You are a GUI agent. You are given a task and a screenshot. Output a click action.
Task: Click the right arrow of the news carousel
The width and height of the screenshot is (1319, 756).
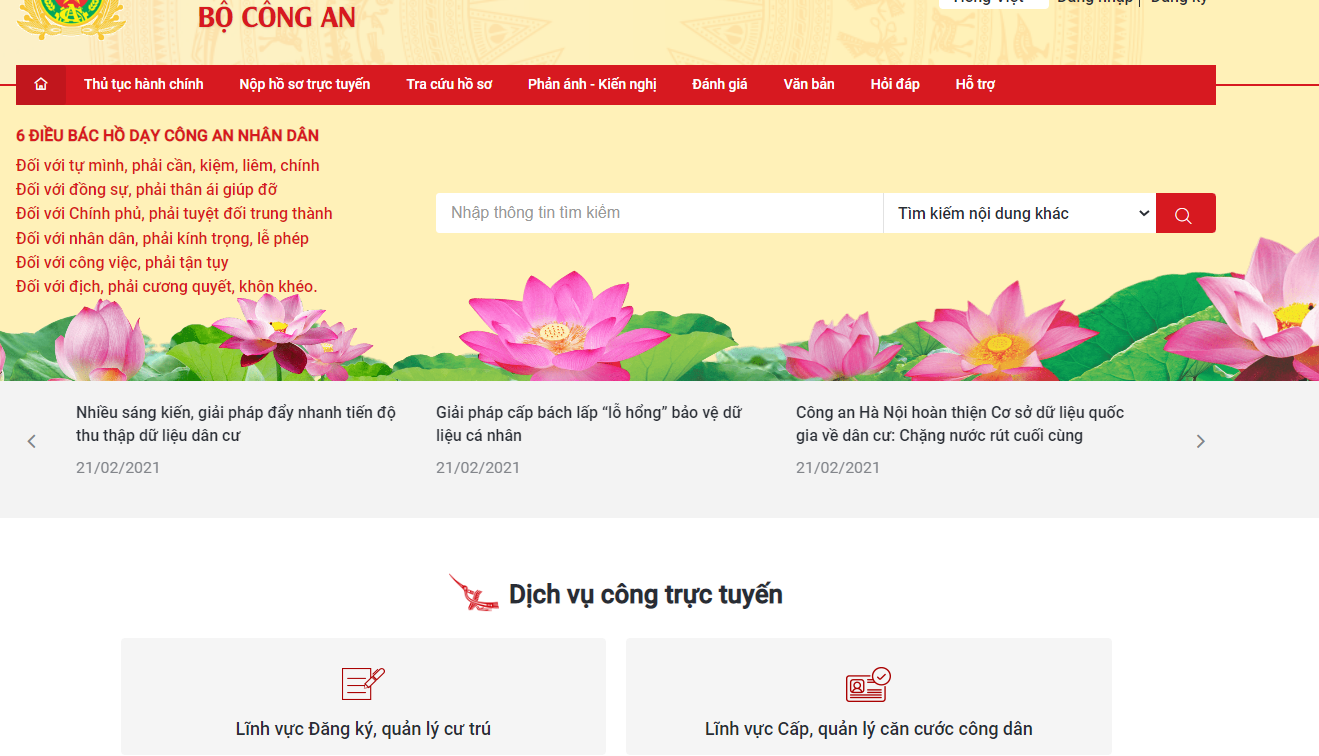[x=1200, y=440]
